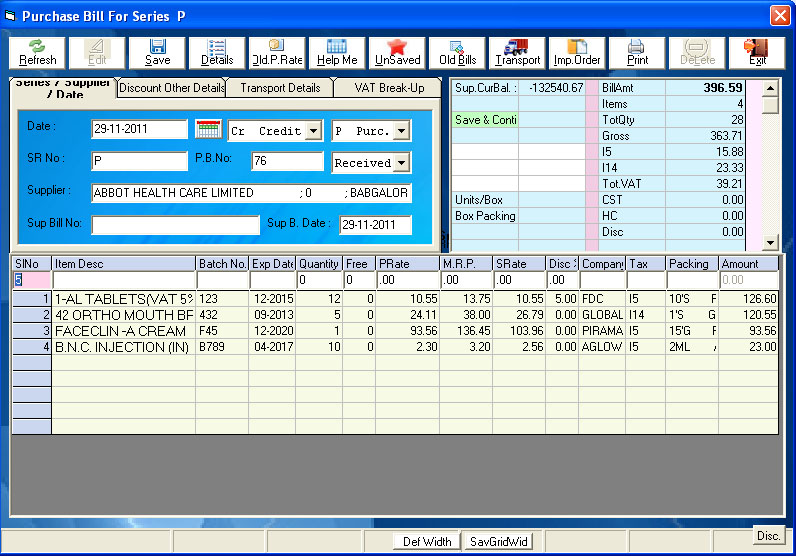
Task: Click the Def Width button
Action: 427,541
